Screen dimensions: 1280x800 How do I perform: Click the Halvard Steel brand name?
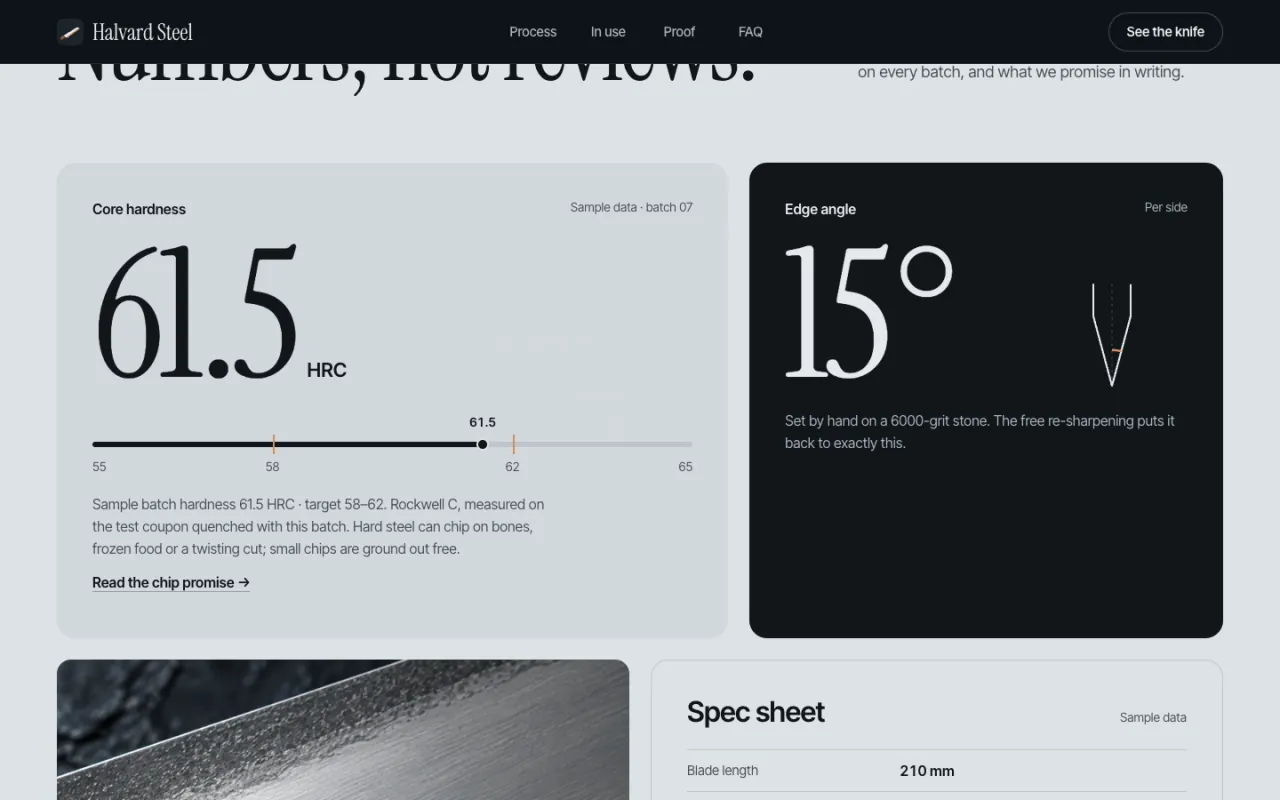click(142, 32)
